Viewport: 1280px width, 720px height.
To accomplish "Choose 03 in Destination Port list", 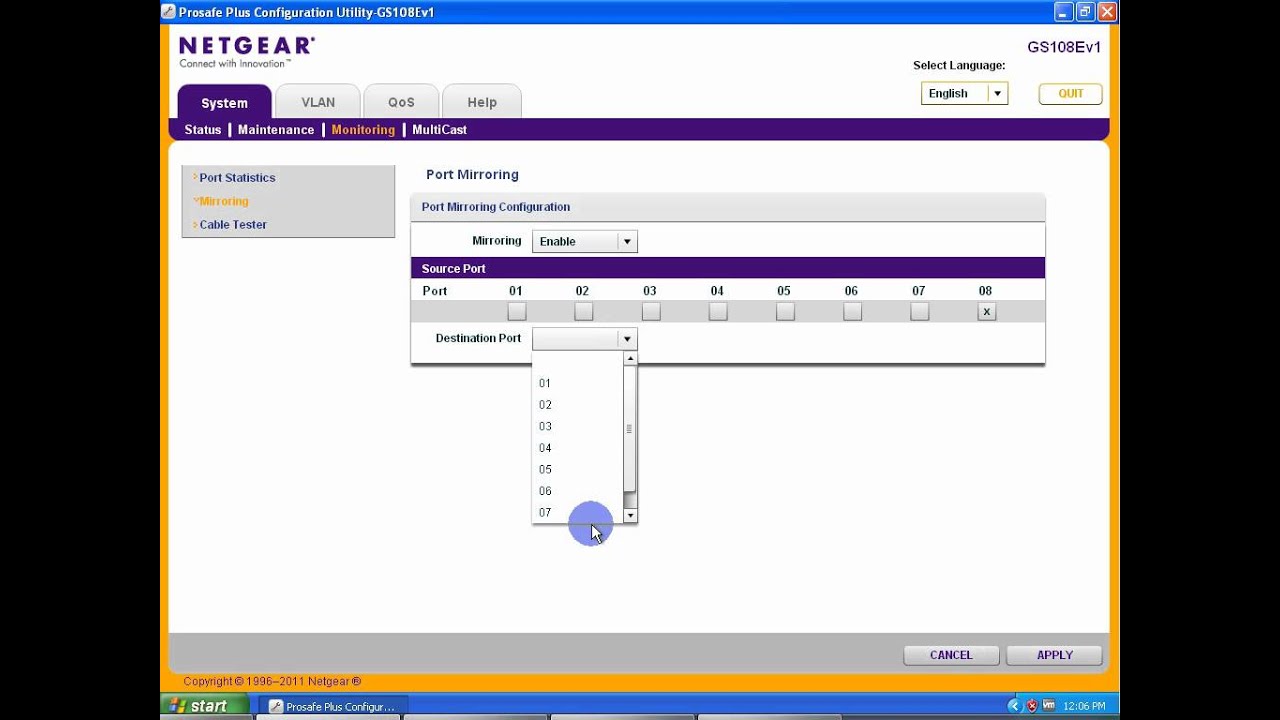I will click(x=578, y=427).
